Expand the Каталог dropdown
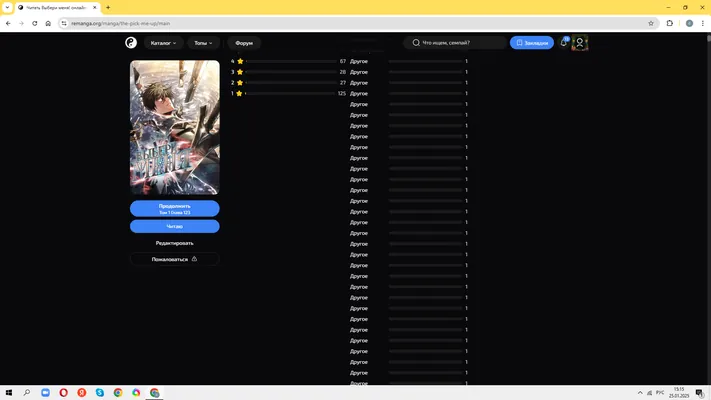 (x=163, y=43)
